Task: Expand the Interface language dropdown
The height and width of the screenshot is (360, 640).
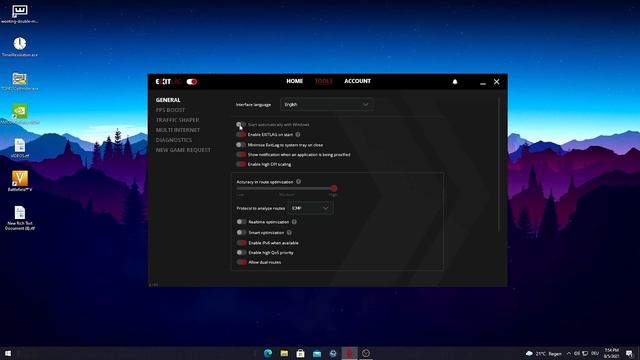Action: [x=327, y=104]
